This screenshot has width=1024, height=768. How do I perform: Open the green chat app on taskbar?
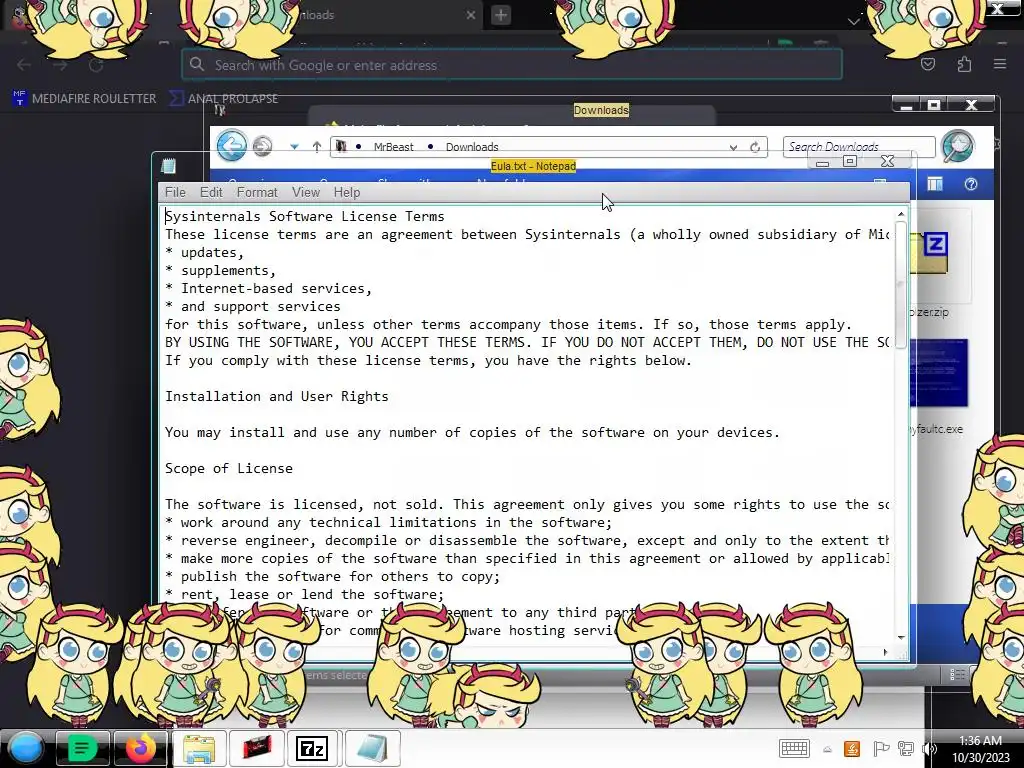point(82,748)
